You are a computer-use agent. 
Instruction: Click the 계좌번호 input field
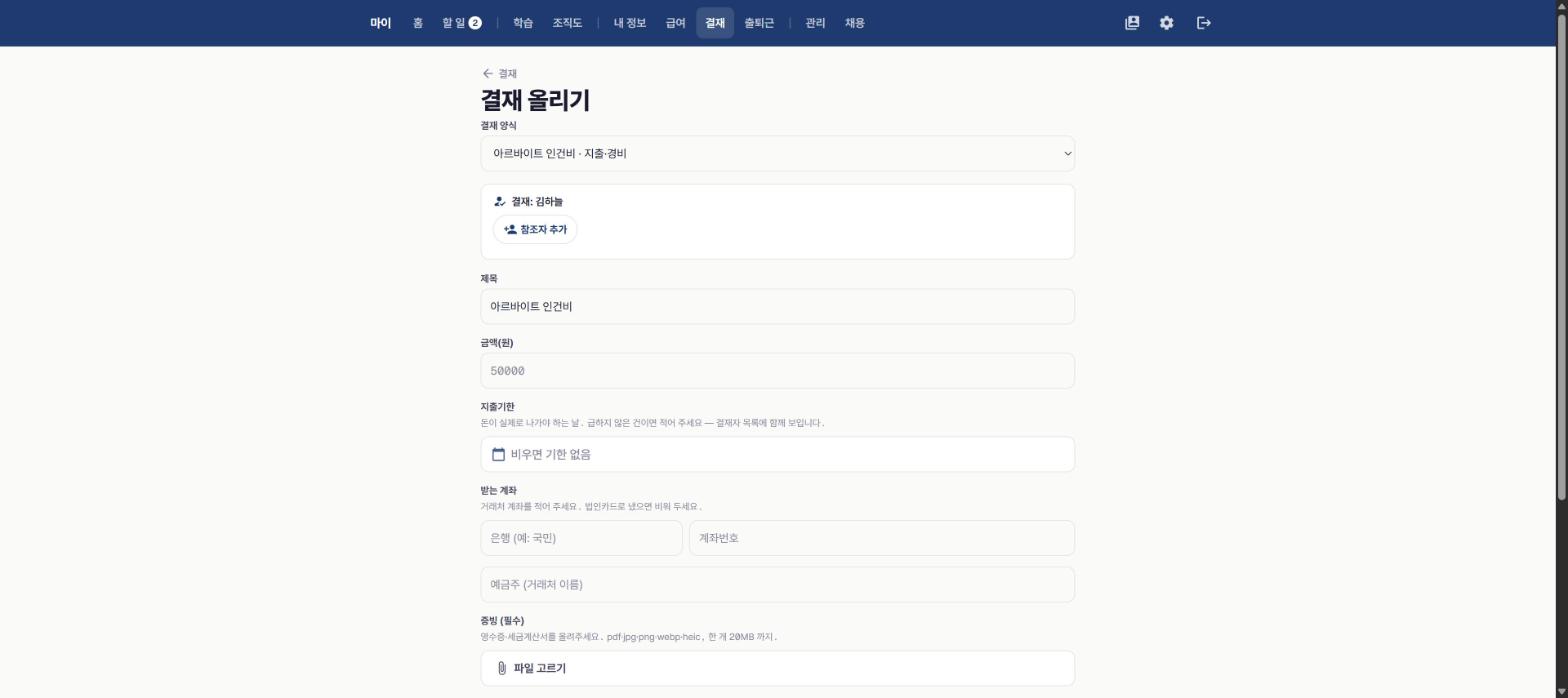[x=881, y=538]
